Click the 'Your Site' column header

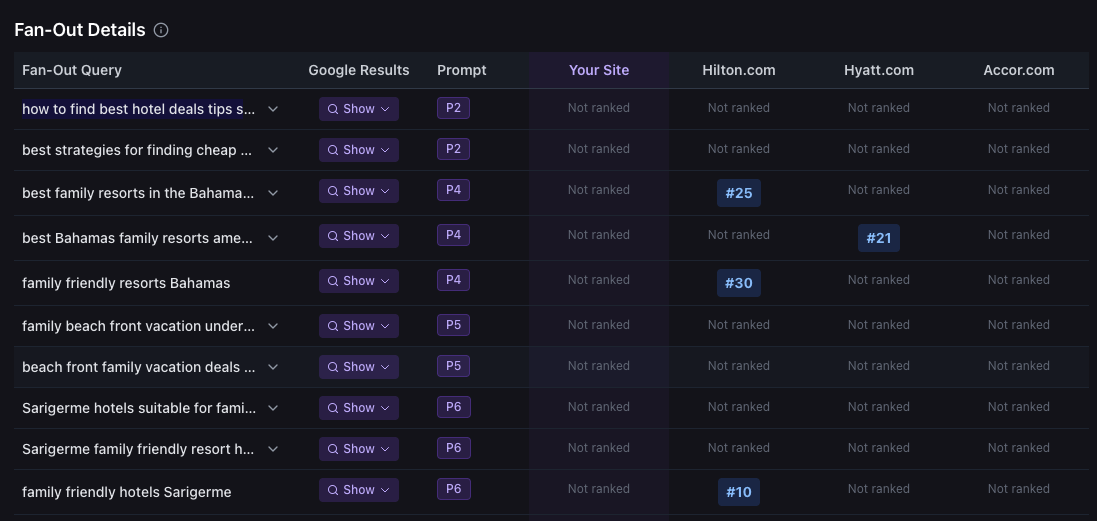[x=599, y=70]
